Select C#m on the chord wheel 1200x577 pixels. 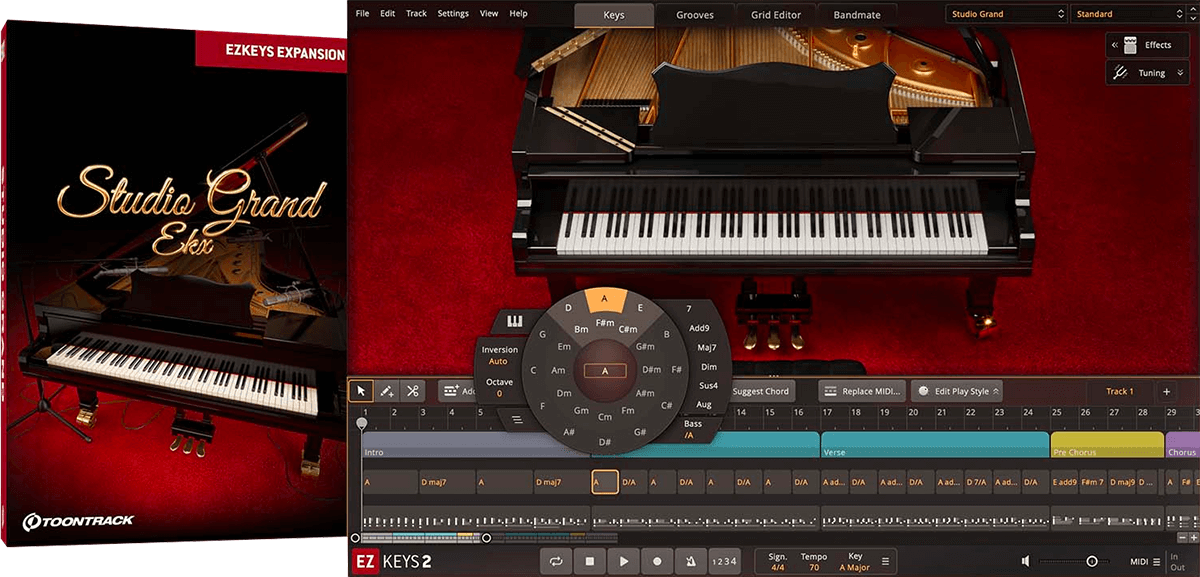[628, 329]
